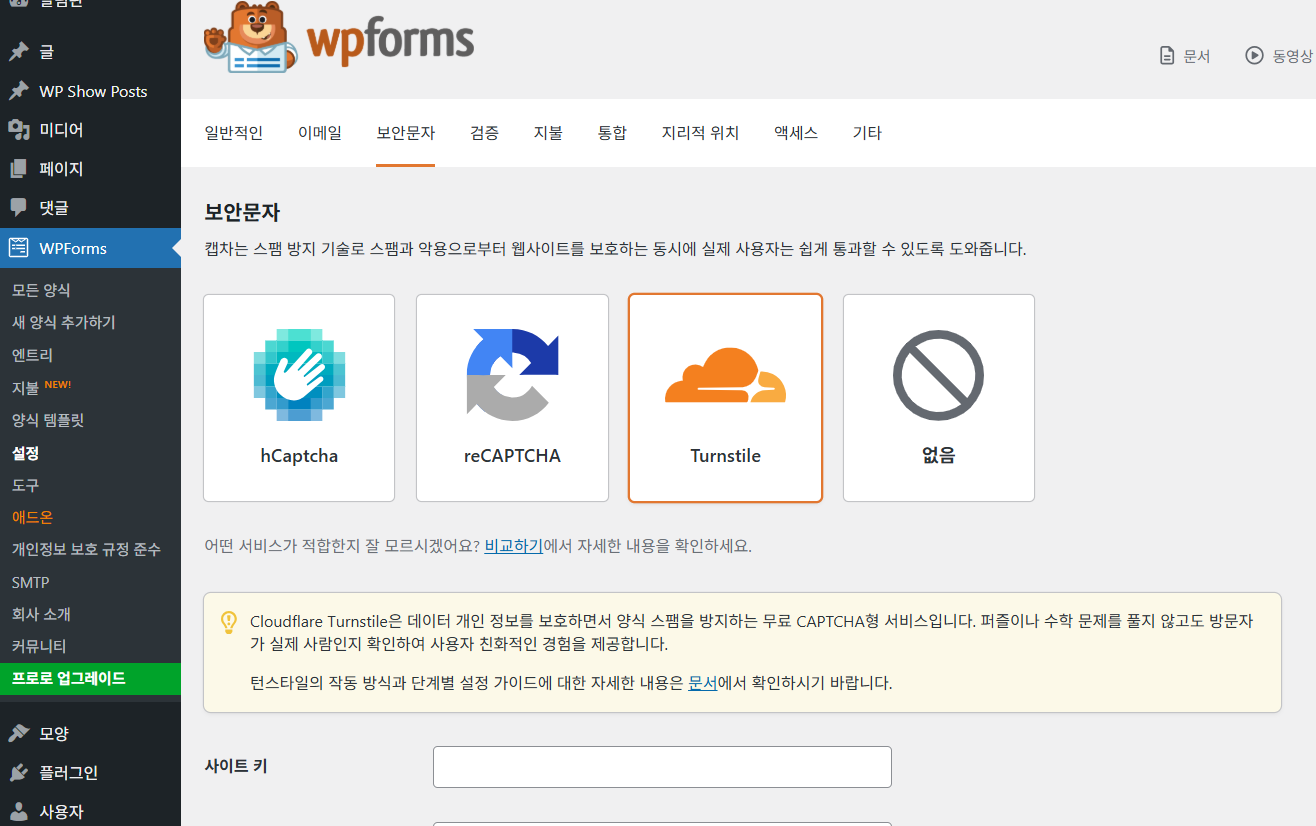The image size is (1316, 826).
Task: Click the 모양 appearance brush icon
Action: pos(18,733)
